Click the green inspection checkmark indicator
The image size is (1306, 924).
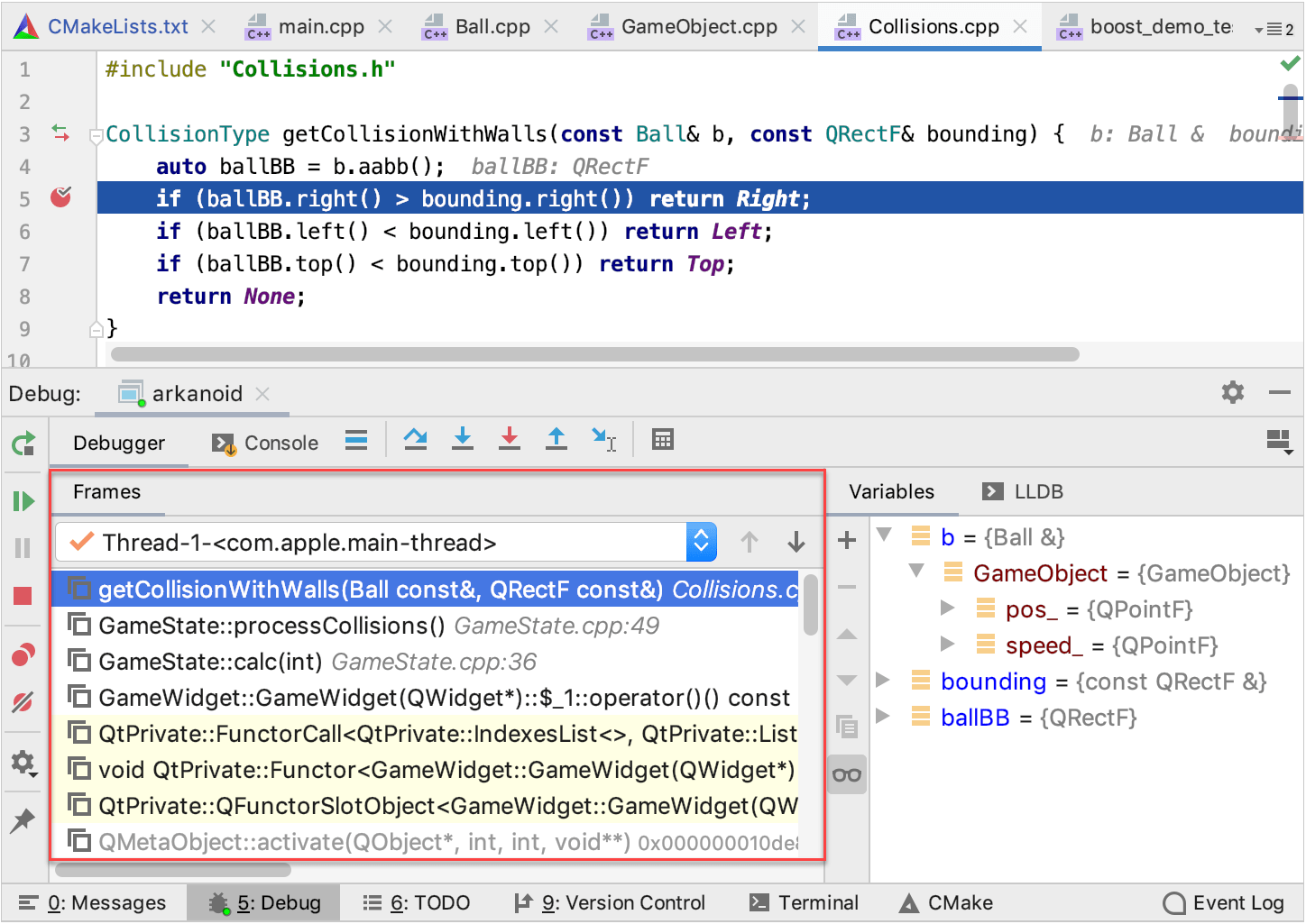(1290, 63)
